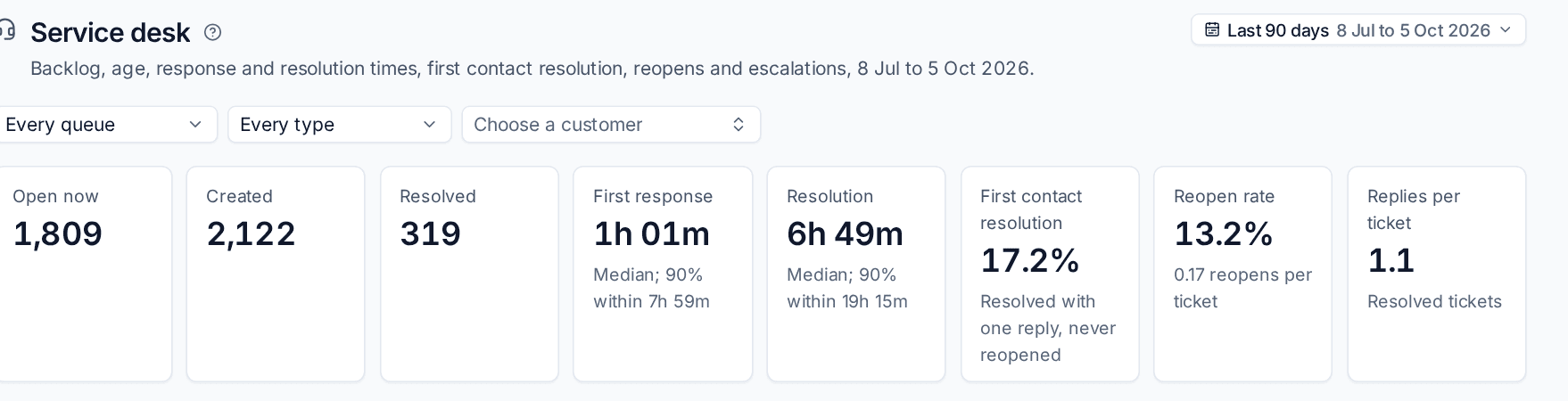Click the headset icon before Service desk

pos(5,30)
